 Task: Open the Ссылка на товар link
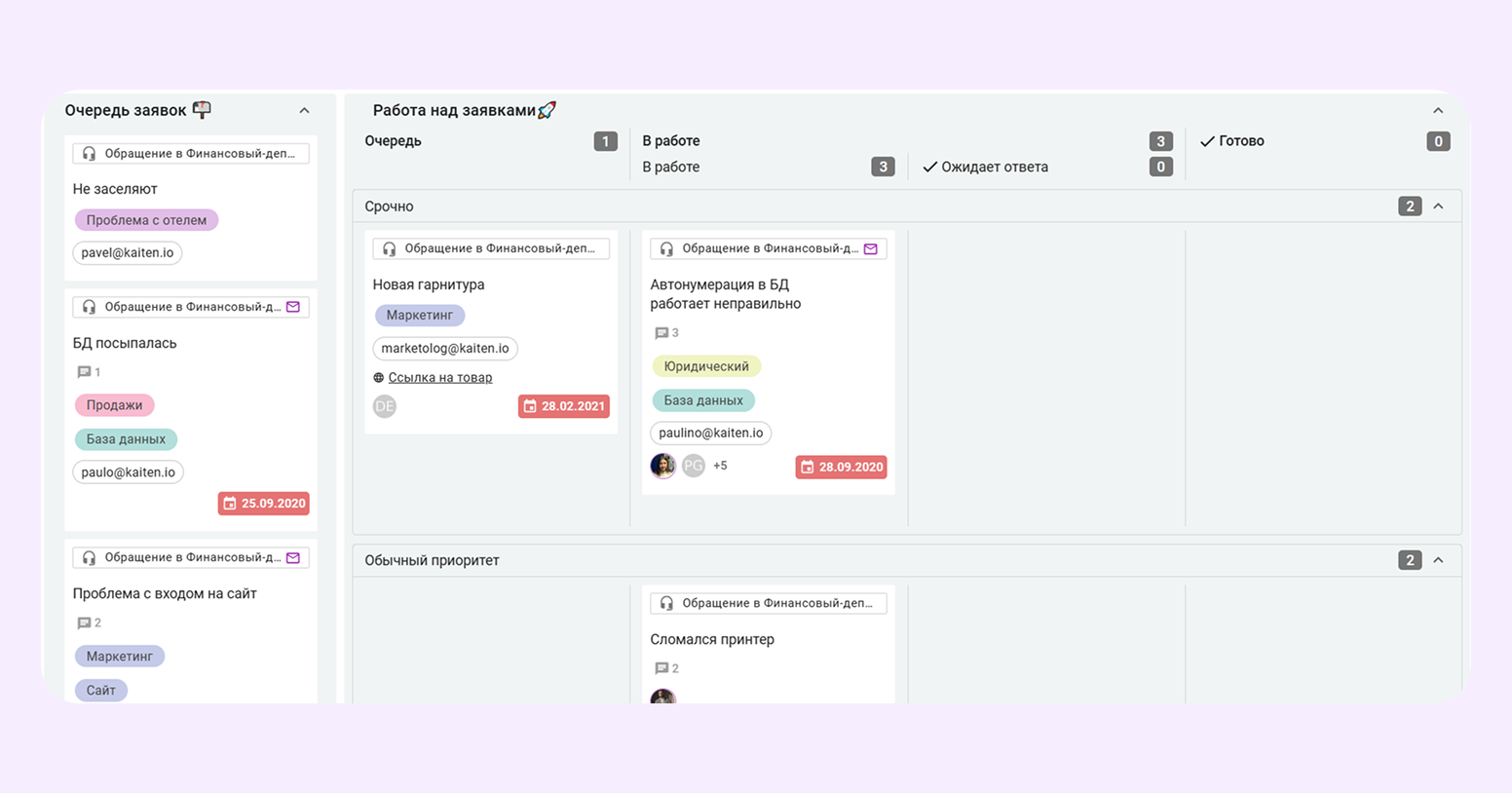[440, 378]
